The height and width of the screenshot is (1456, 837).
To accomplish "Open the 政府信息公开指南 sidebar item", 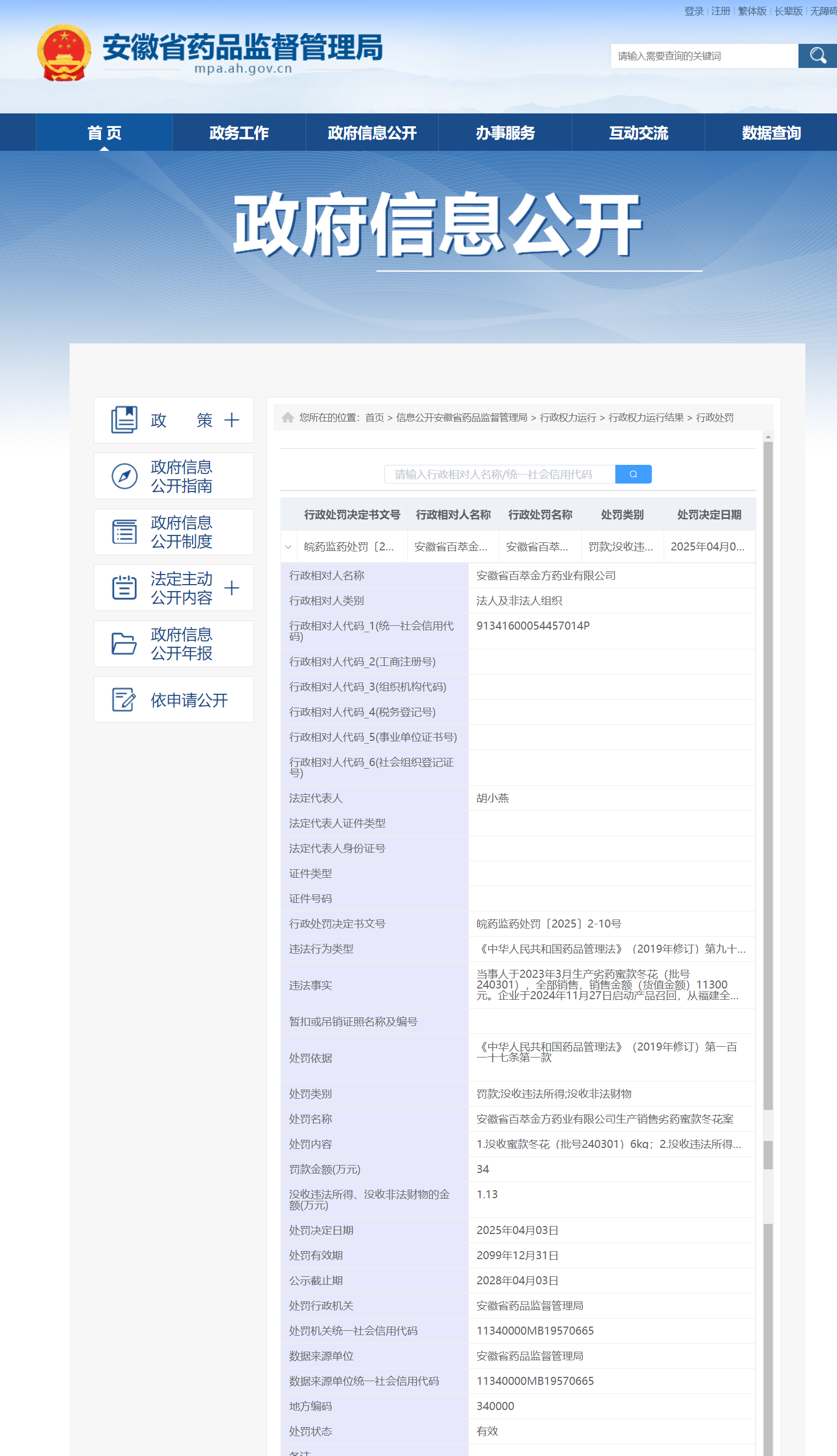I will pos(173,476).
